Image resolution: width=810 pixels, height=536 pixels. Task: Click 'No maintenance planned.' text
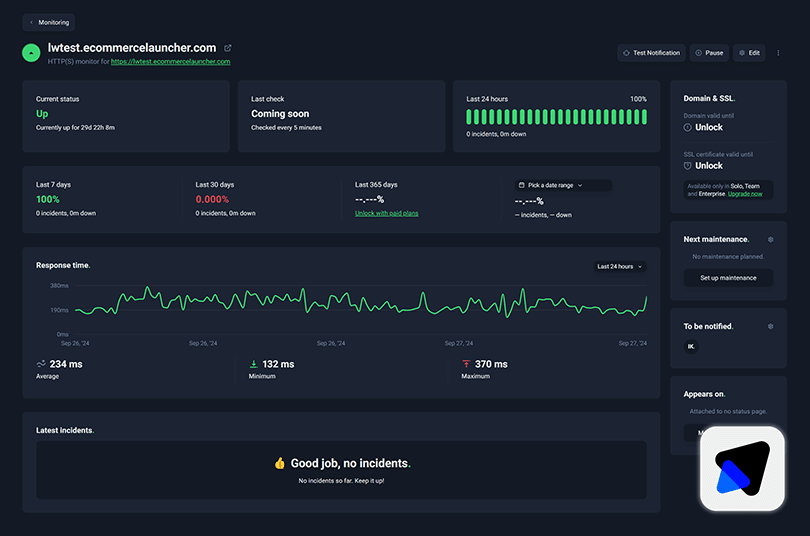tap(728, 257)
